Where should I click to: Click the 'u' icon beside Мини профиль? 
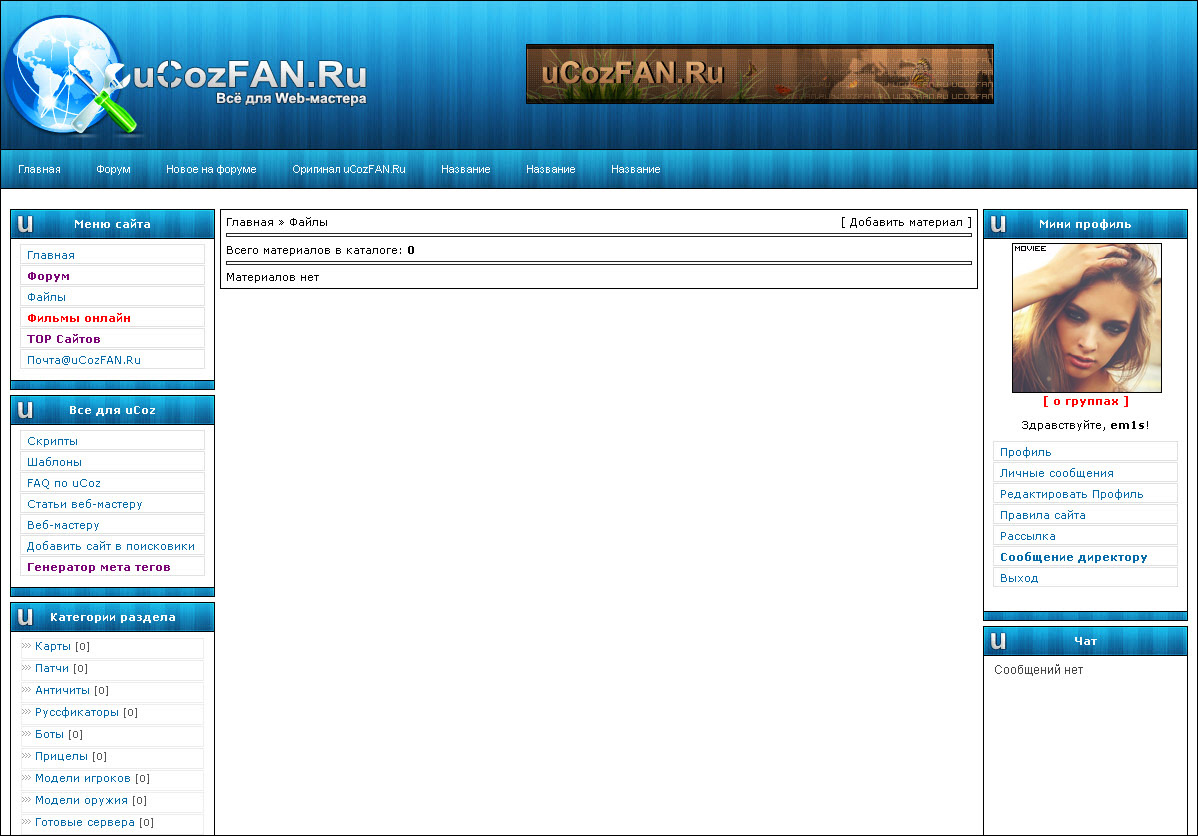[999, 224]
